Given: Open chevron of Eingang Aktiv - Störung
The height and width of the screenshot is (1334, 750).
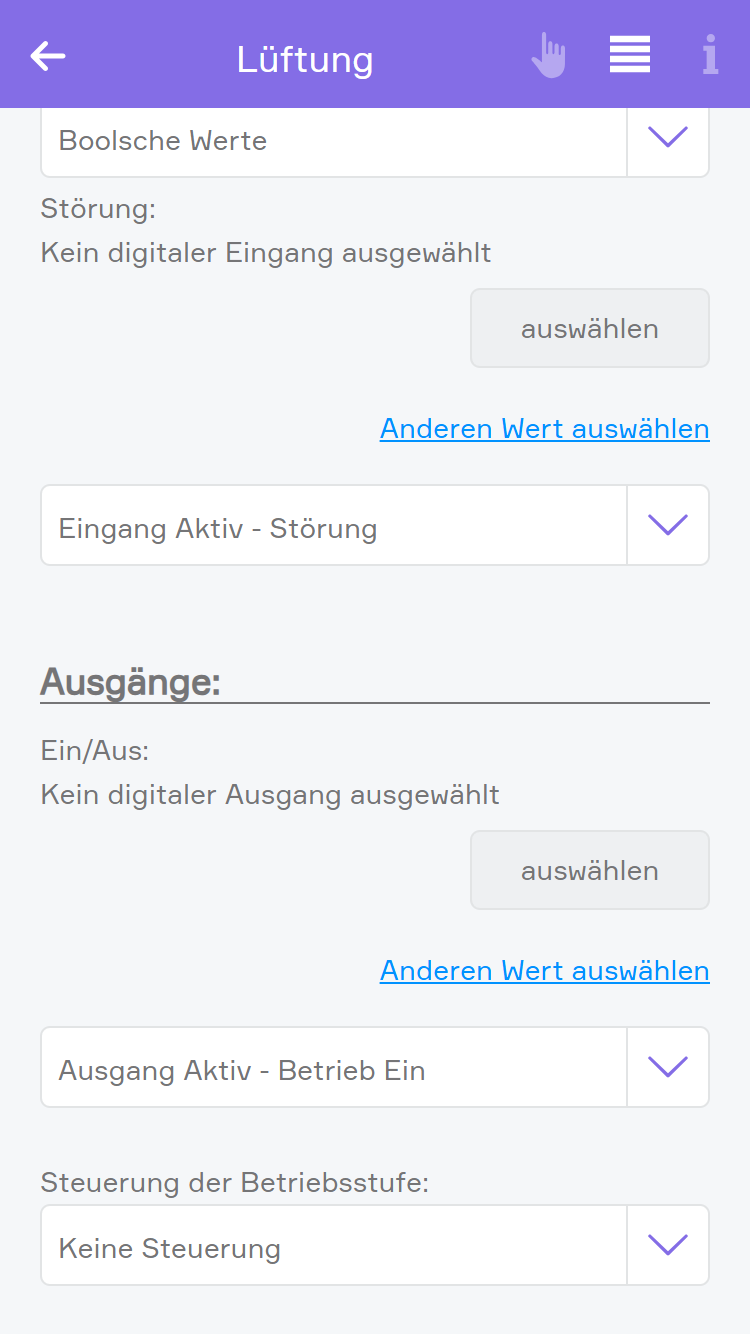Looking at the screenshot, I should (x=668, y=525).
